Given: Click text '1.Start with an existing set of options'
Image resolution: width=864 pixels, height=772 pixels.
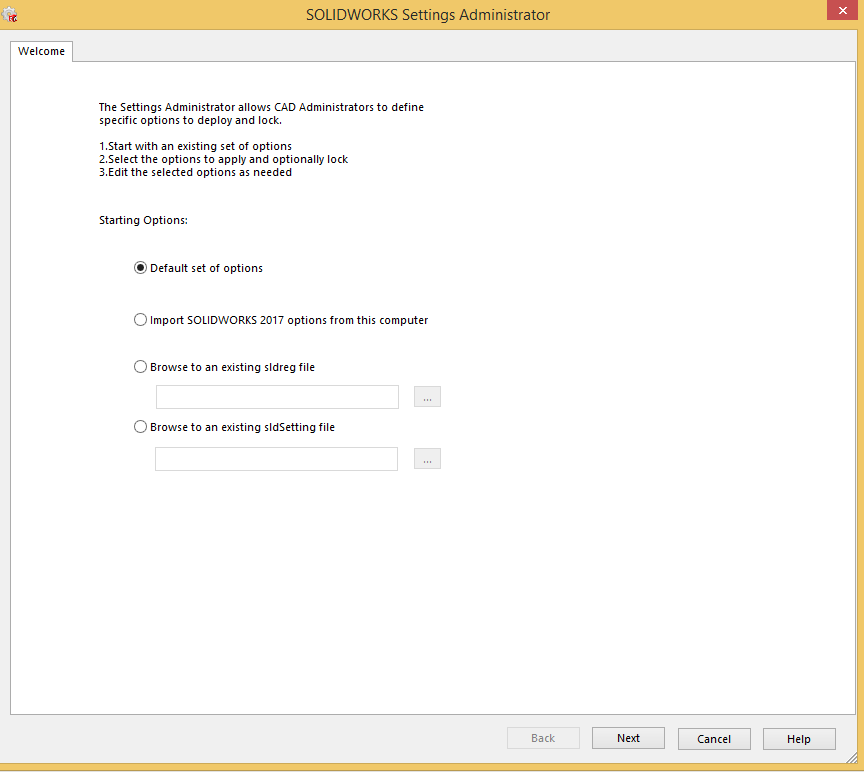Looking at the screenshot, I should pos(195,146).
